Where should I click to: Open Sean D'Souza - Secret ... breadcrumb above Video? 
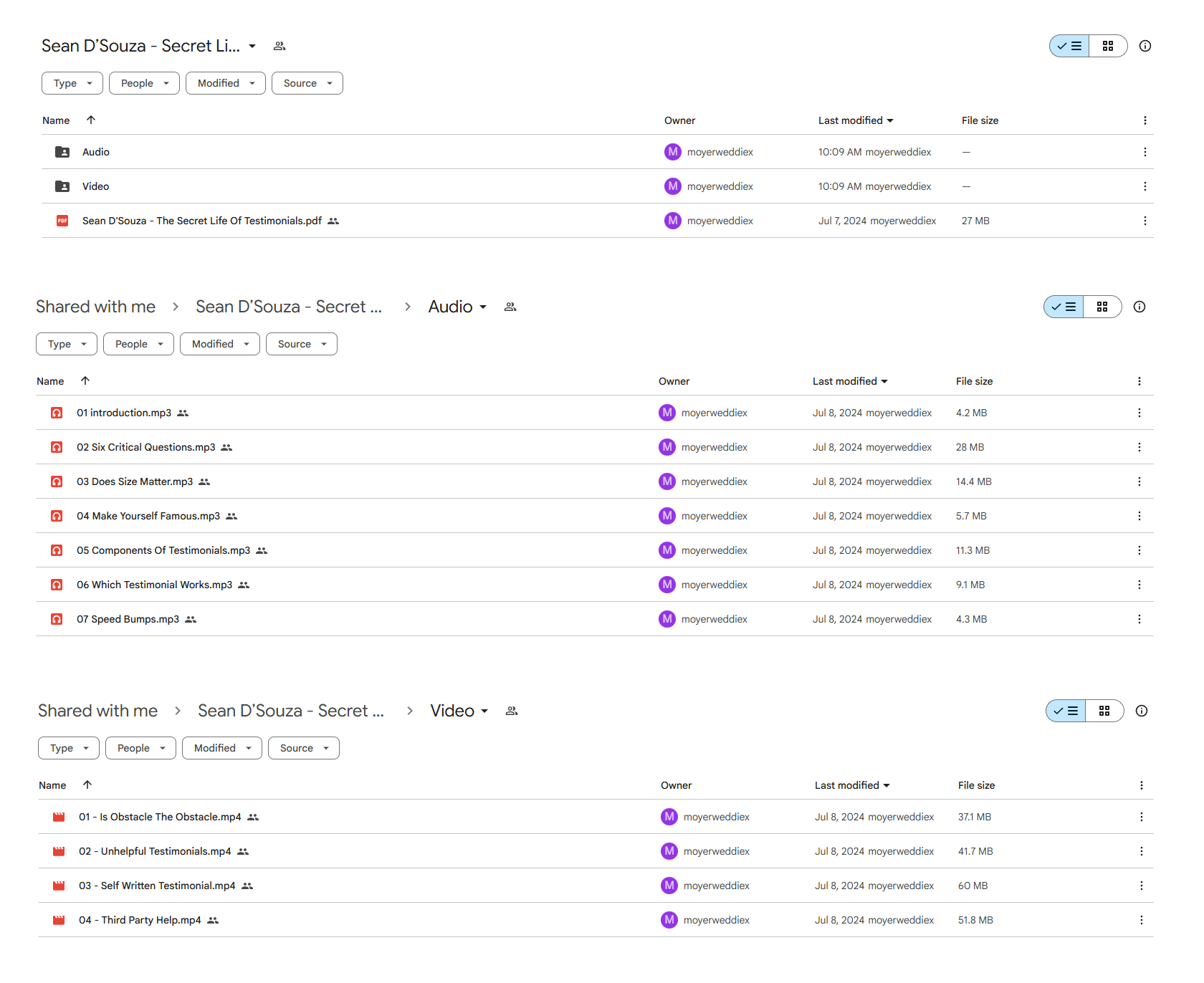291,711
